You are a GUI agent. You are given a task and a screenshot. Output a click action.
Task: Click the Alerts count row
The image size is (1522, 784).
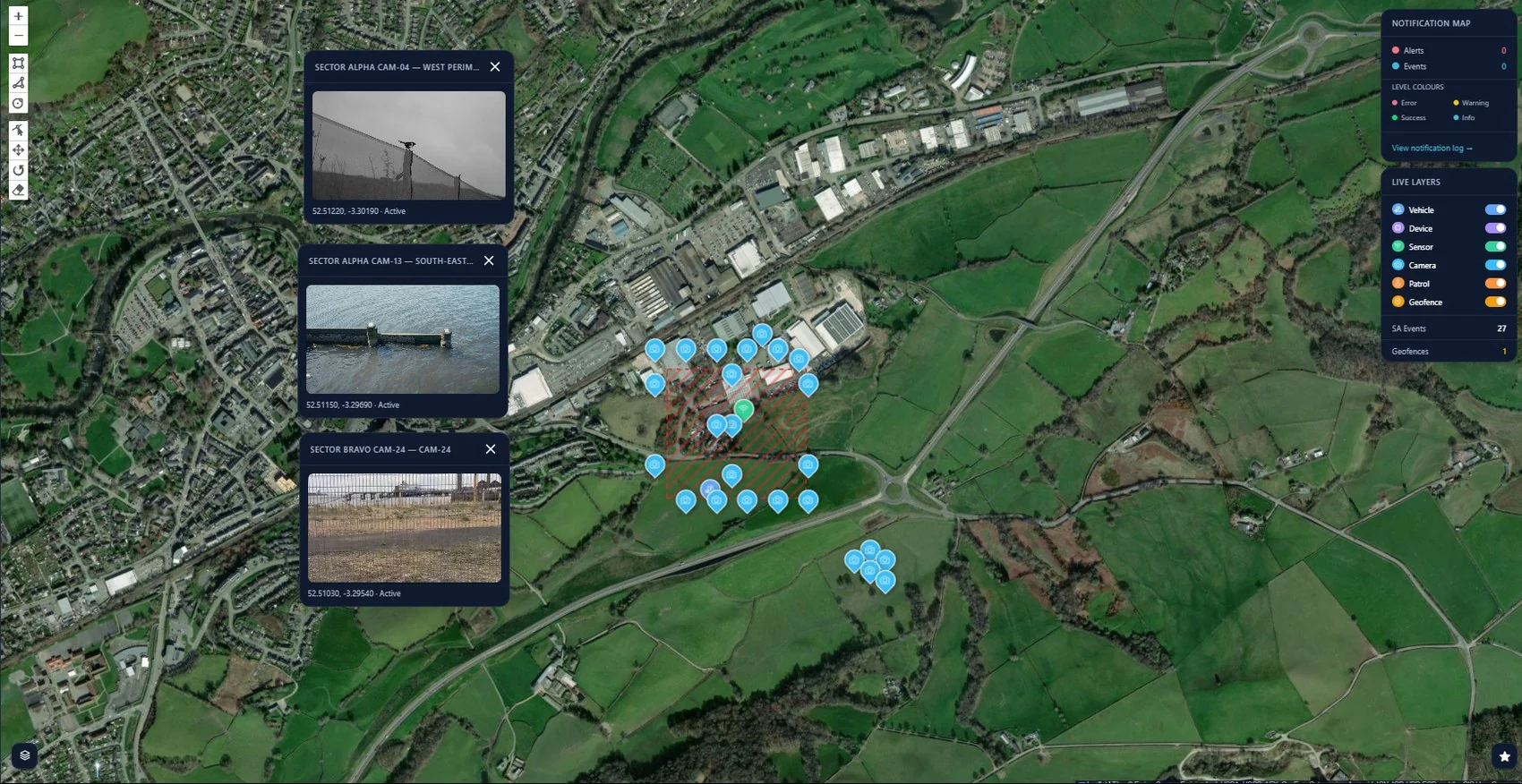[x=1449, y=50]
